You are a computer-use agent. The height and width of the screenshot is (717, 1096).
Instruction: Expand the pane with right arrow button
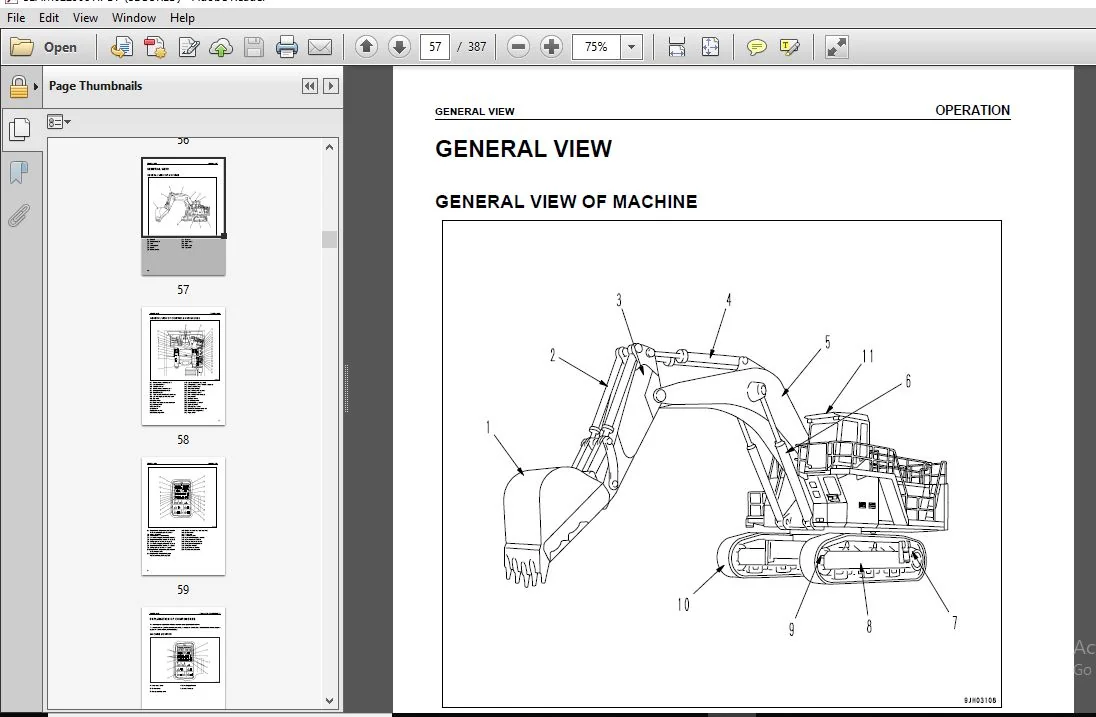point(331,86)
